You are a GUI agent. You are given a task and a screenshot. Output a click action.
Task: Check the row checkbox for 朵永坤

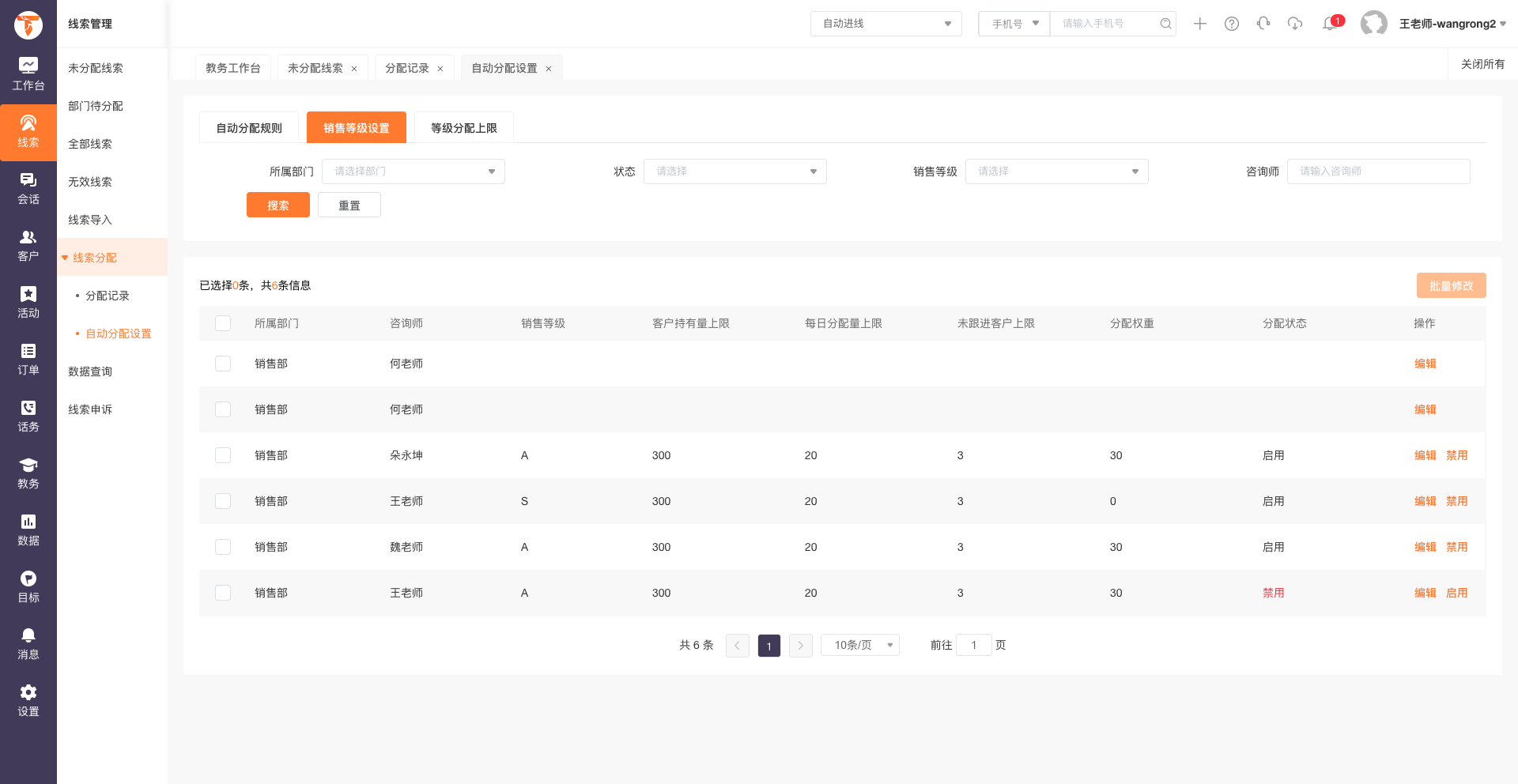pos(223,455)
